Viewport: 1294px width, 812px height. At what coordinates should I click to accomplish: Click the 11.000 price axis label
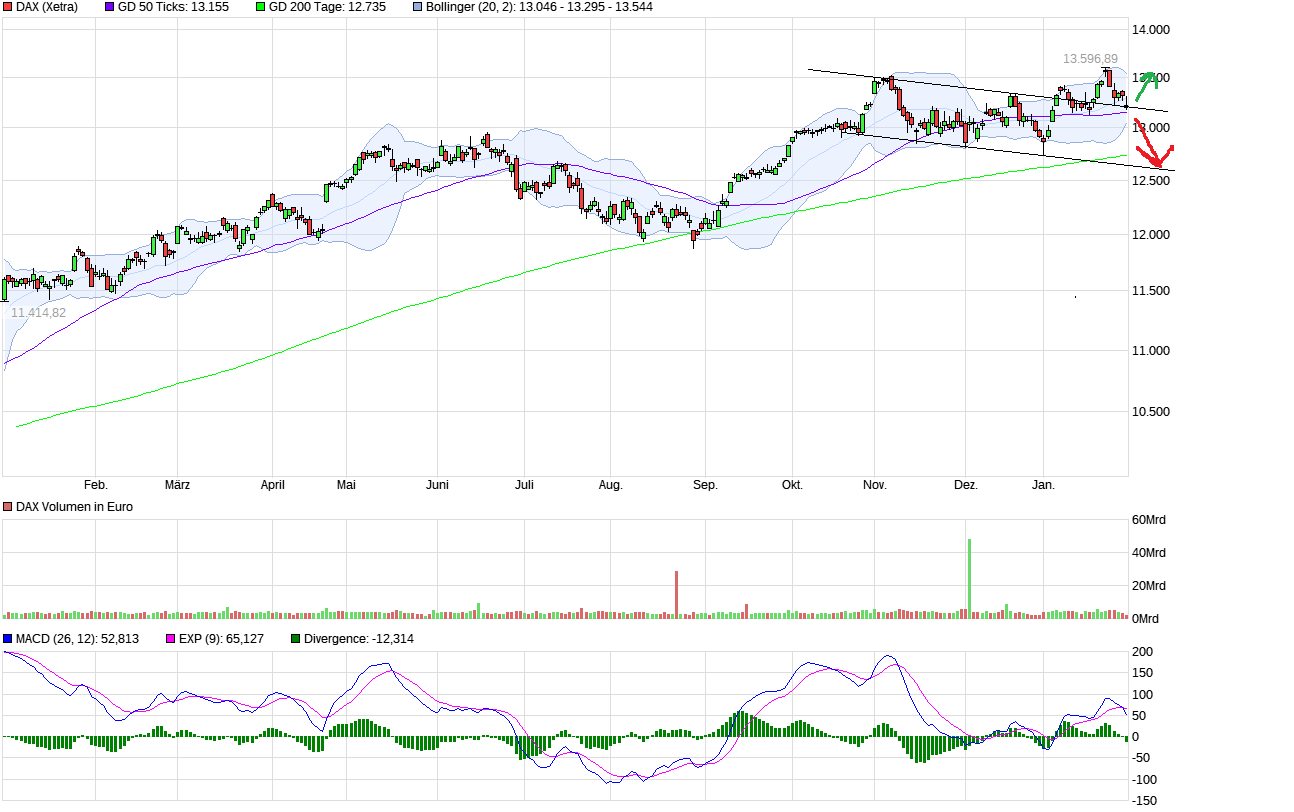coord(1151,351)
